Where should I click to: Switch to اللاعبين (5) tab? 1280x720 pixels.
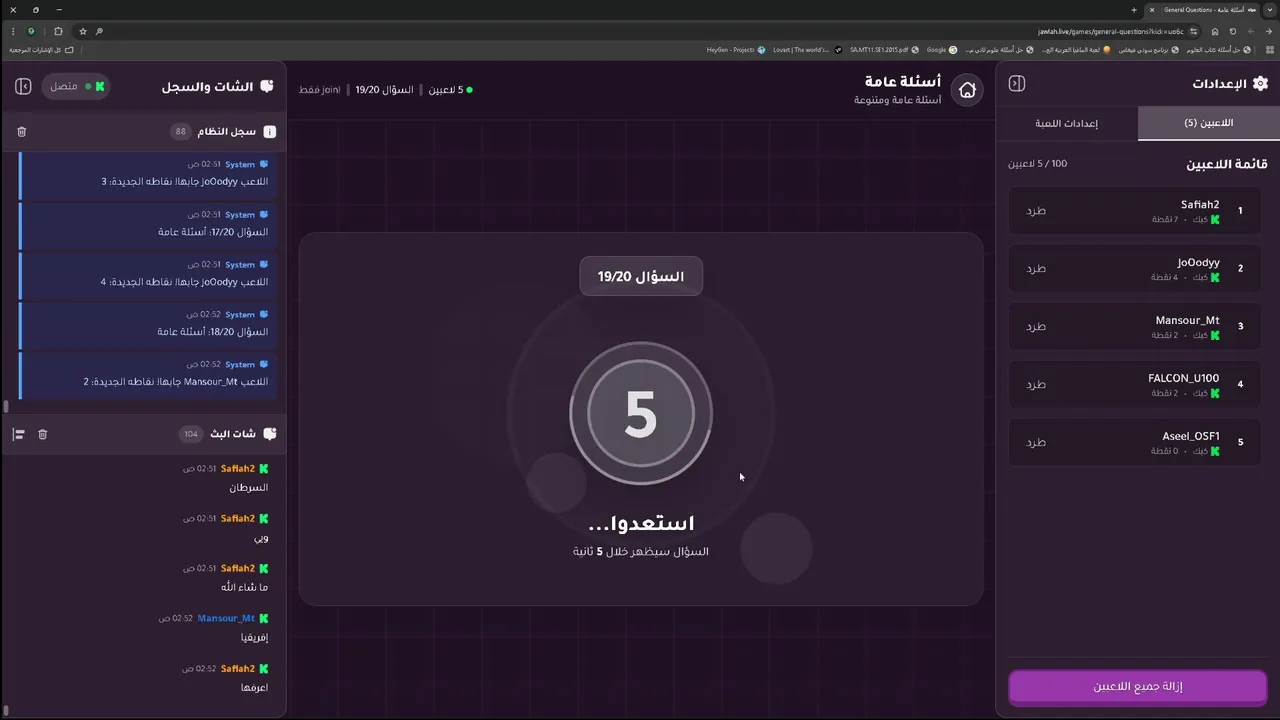(x=1209, y=123)
